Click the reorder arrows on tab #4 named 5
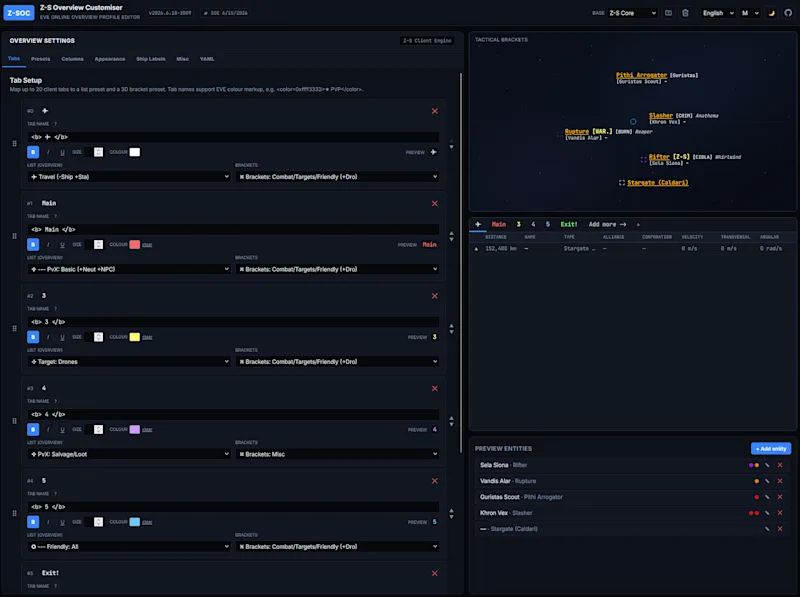The height and width of the screenshot is (597, 800). [x=452, y=514]
